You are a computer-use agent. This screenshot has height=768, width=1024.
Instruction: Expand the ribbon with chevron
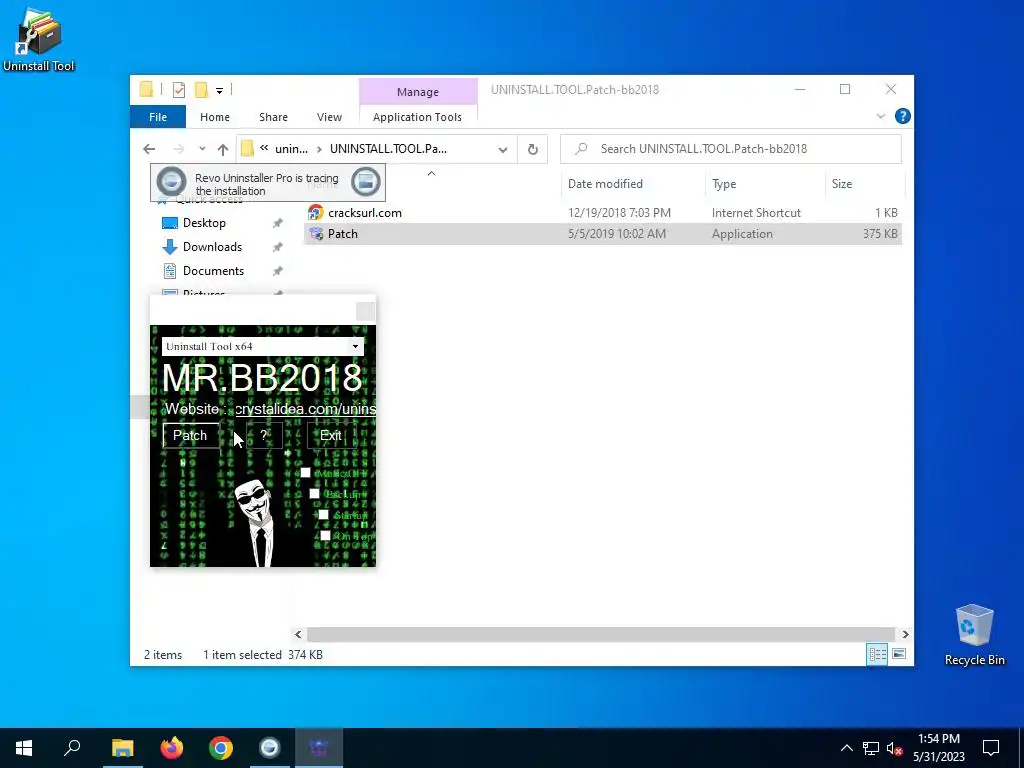point(880,116)
